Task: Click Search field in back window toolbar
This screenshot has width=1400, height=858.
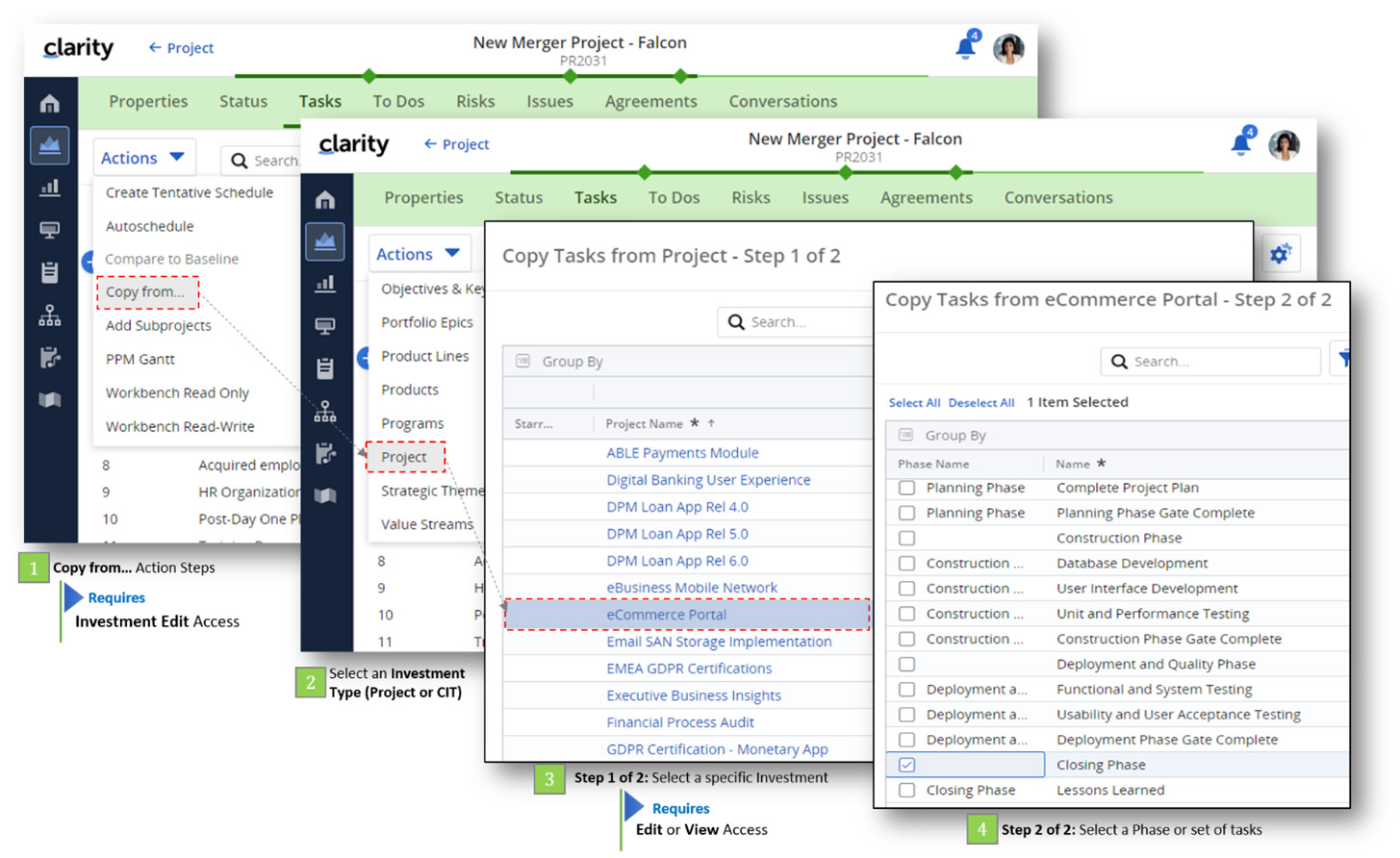Action: 261,161
